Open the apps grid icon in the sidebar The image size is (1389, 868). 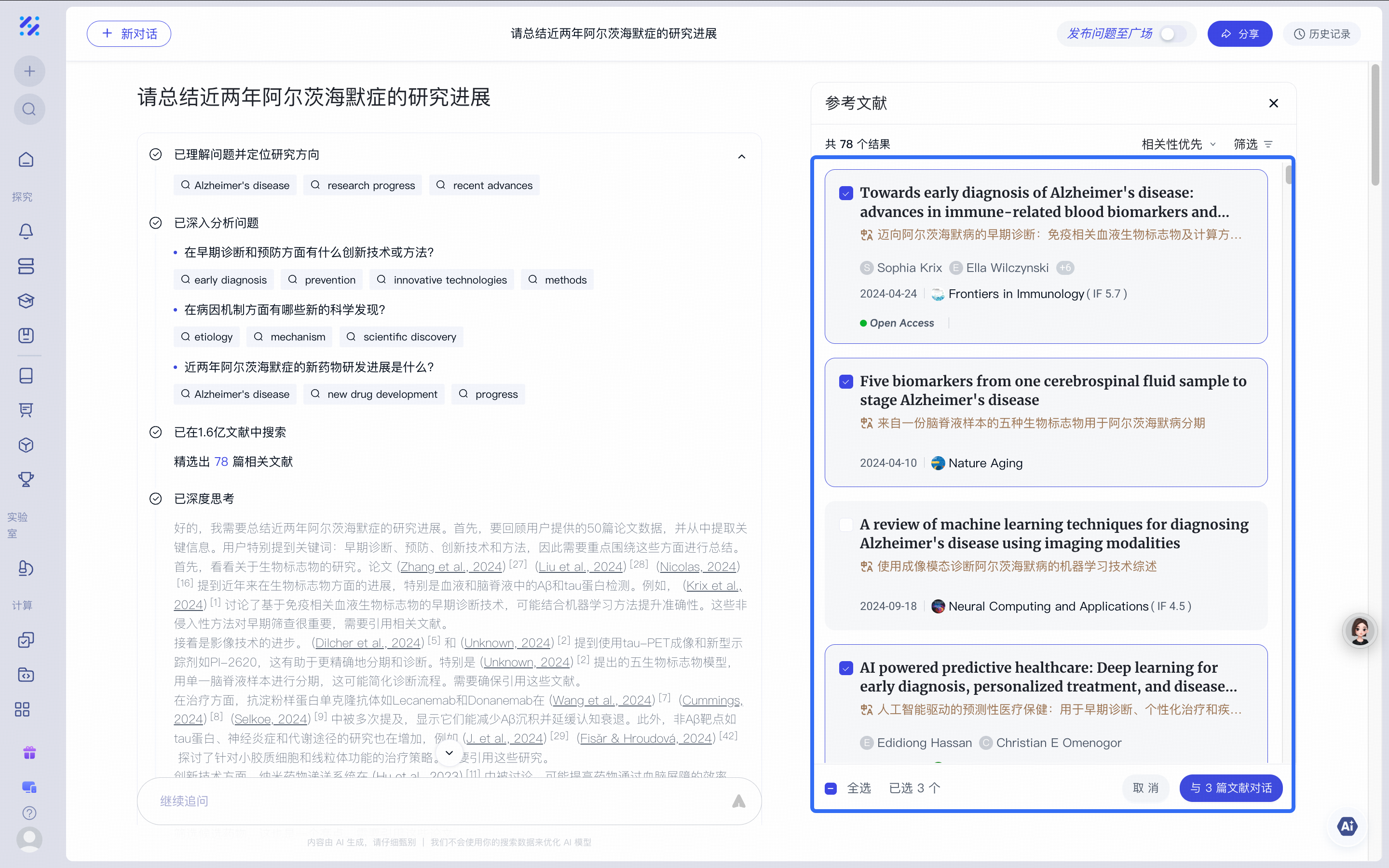pyautogui.click(x=22, y=709)
